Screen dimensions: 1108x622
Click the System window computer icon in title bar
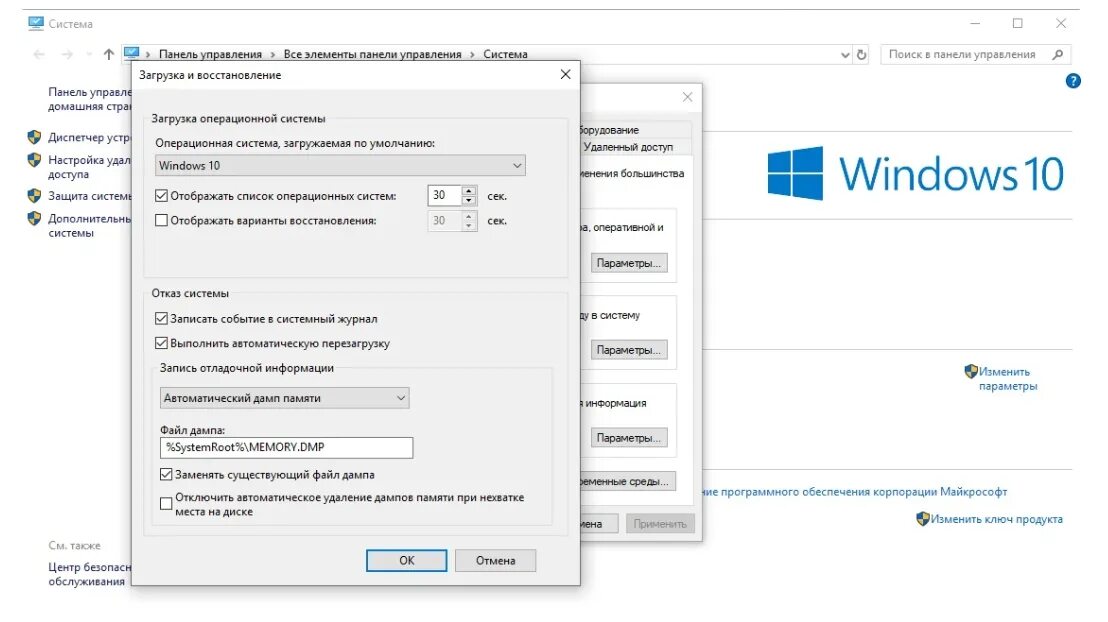click(35, 23)
